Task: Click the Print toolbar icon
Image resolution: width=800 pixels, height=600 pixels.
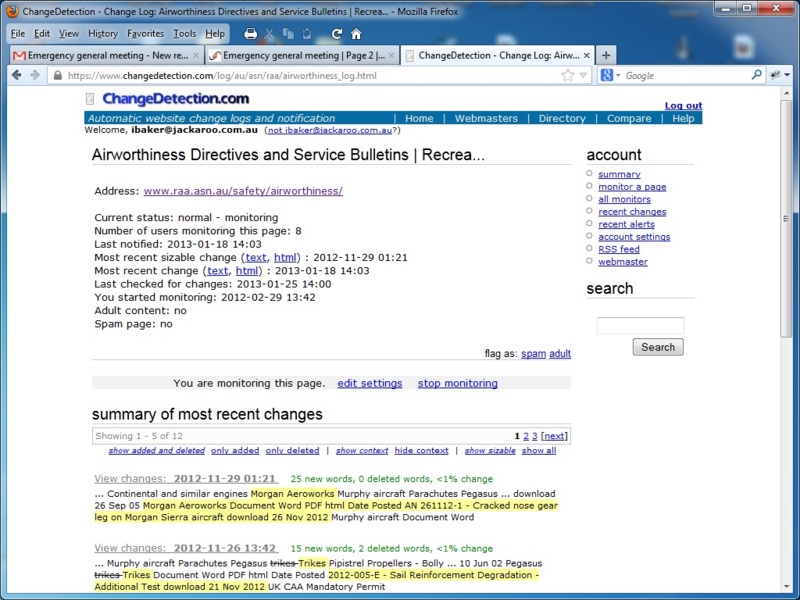Action: pyautogui.click(x=251, y=34)
